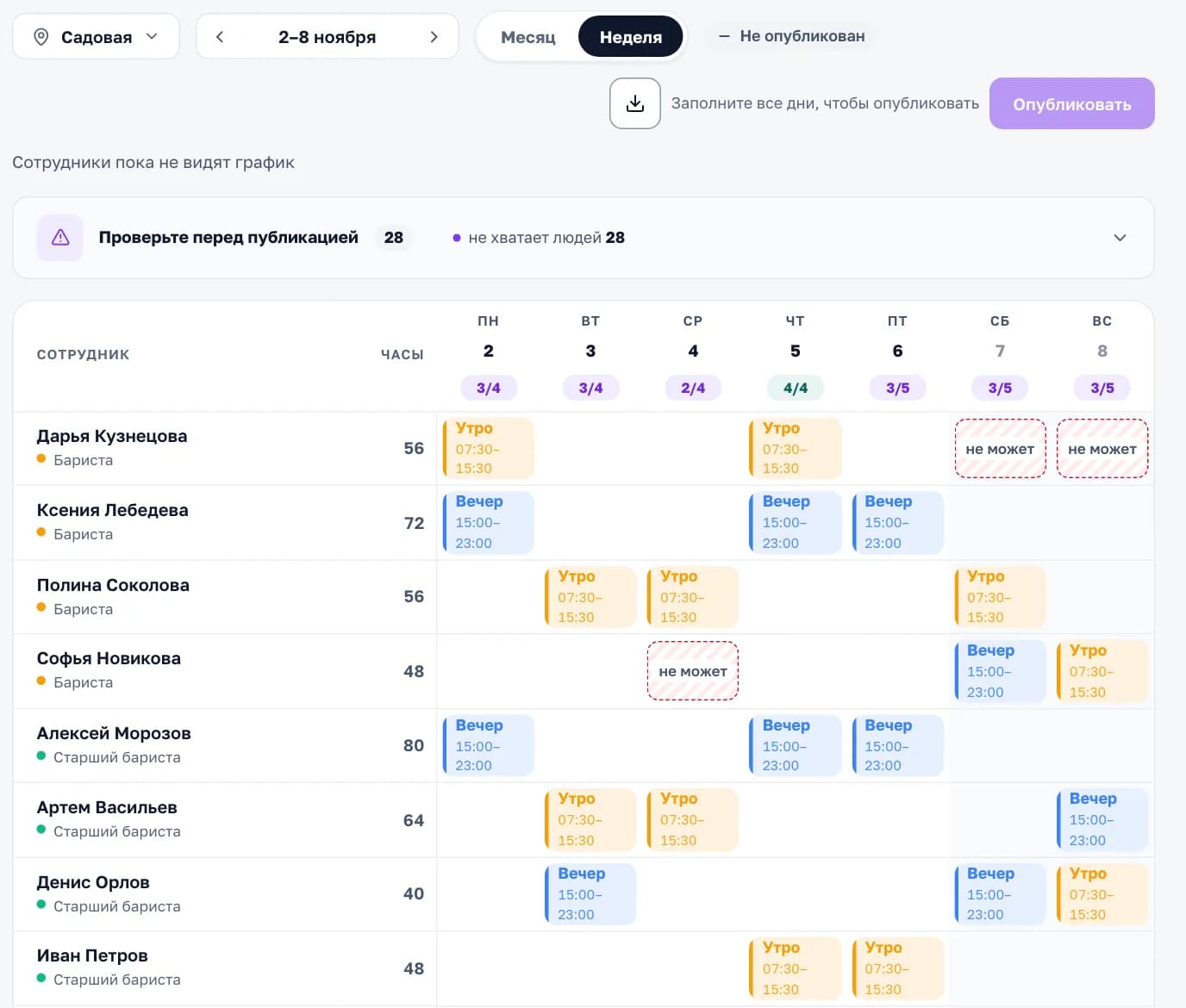Click the orange dot beside Дарья Кузнецова's Бариста role

click(x=41, y=459)
